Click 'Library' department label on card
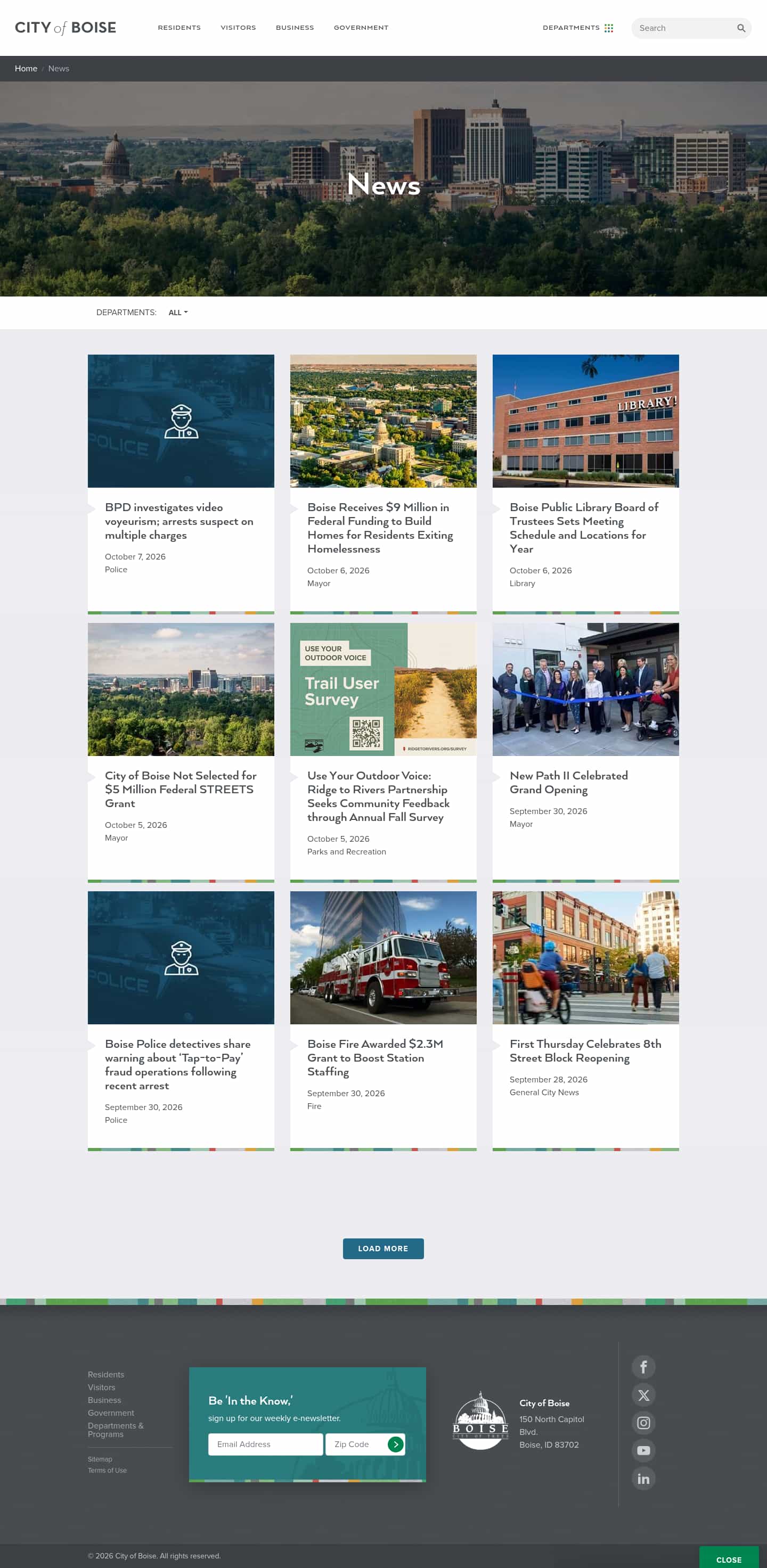 coord(523,583)
